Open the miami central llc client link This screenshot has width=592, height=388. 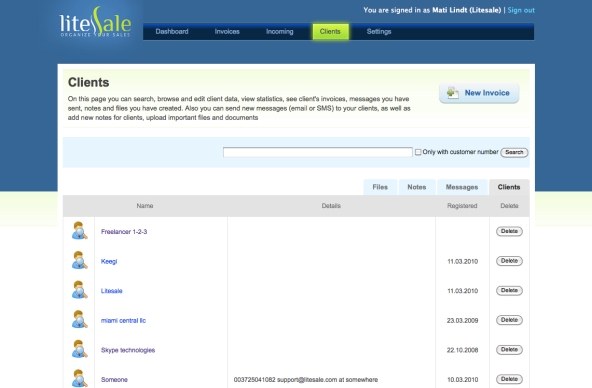click(x=123, y=320)
